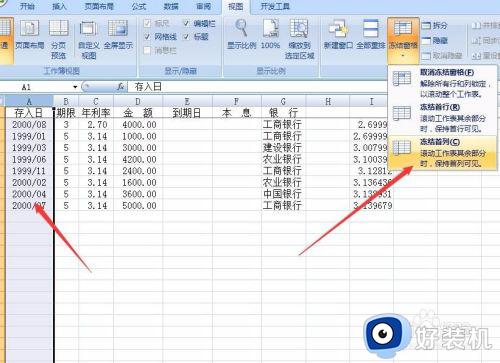500x363 pixels.
Task: Select cell containing 存入日
Action: click(x=29, y=113)
